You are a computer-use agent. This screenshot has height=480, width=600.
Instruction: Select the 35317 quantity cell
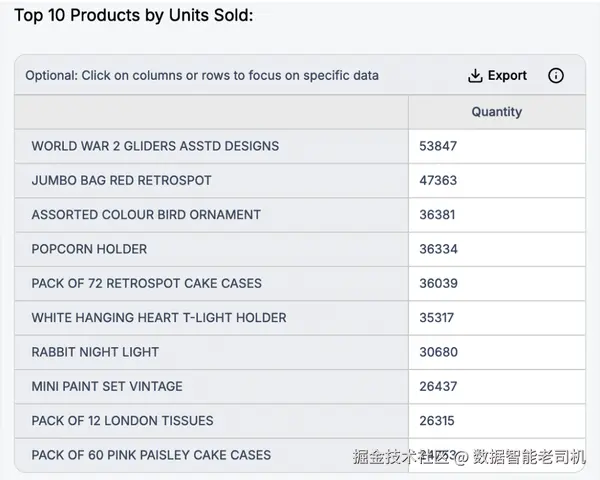coord(438,318)
